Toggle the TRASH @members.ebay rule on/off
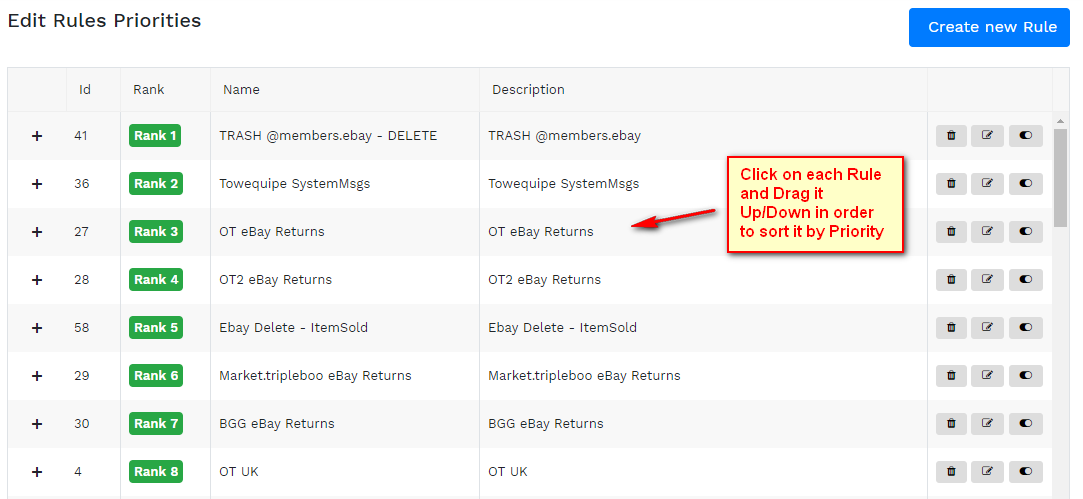Viewport: 1083px width, 499px height. tap(1026, 136)
